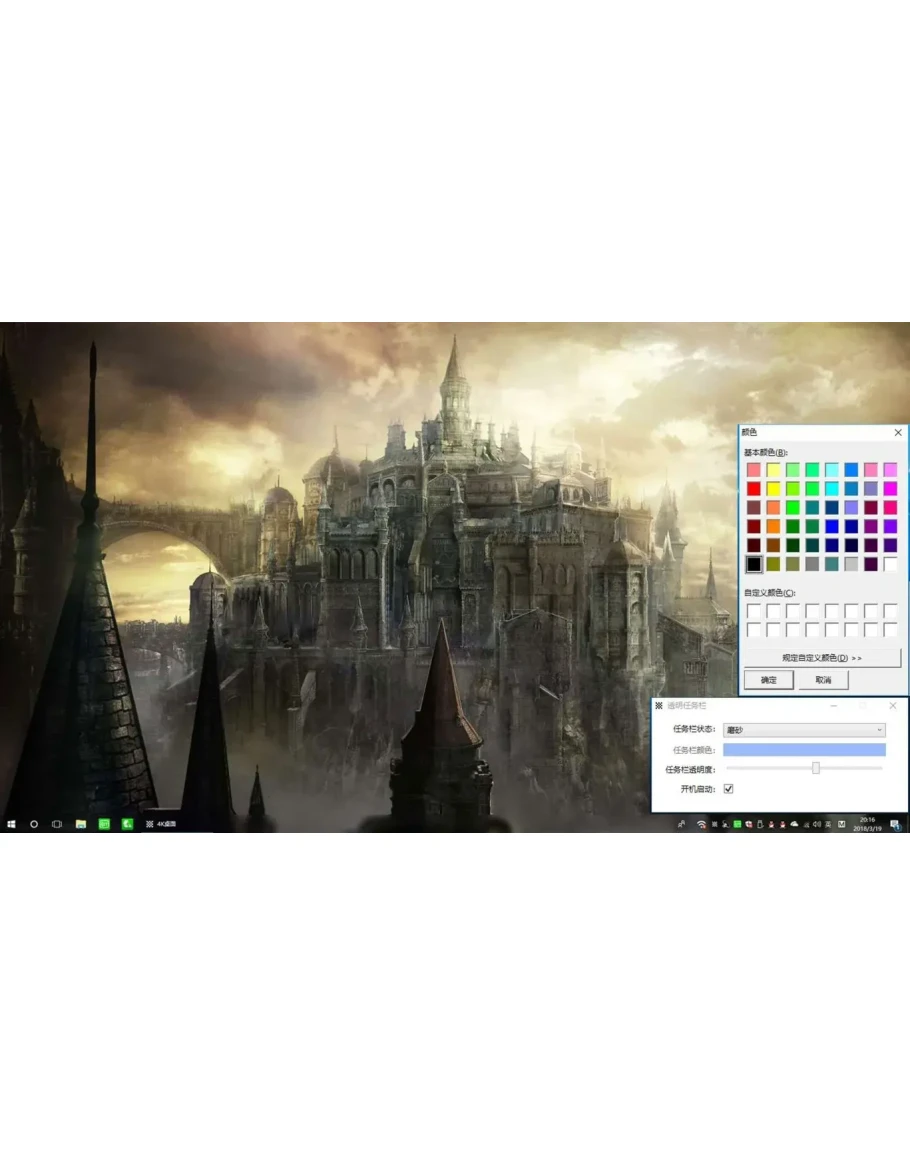Image resolution: width=910 pixels, height=1155 pixels.
Task: Click the 4K桌面 taskbar item
Action: pos(160,824)
